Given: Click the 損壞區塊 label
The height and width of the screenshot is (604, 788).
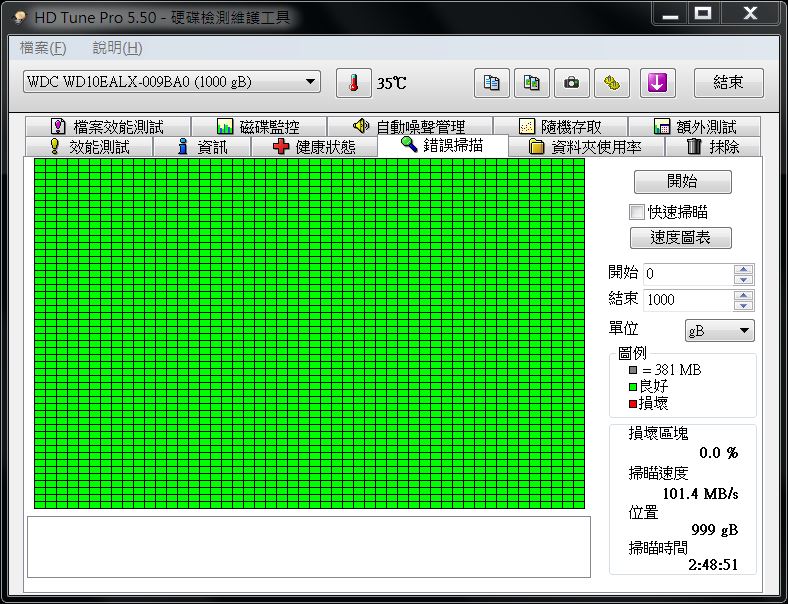Looking at the screenshot, I should pyautogui.click(x=658, y=433).
